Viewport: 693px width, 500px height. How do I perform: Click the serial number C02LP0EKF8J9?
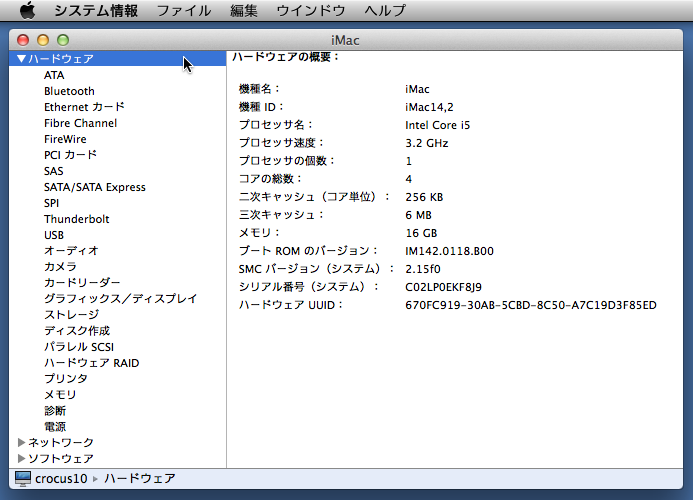tap(443, 287)
